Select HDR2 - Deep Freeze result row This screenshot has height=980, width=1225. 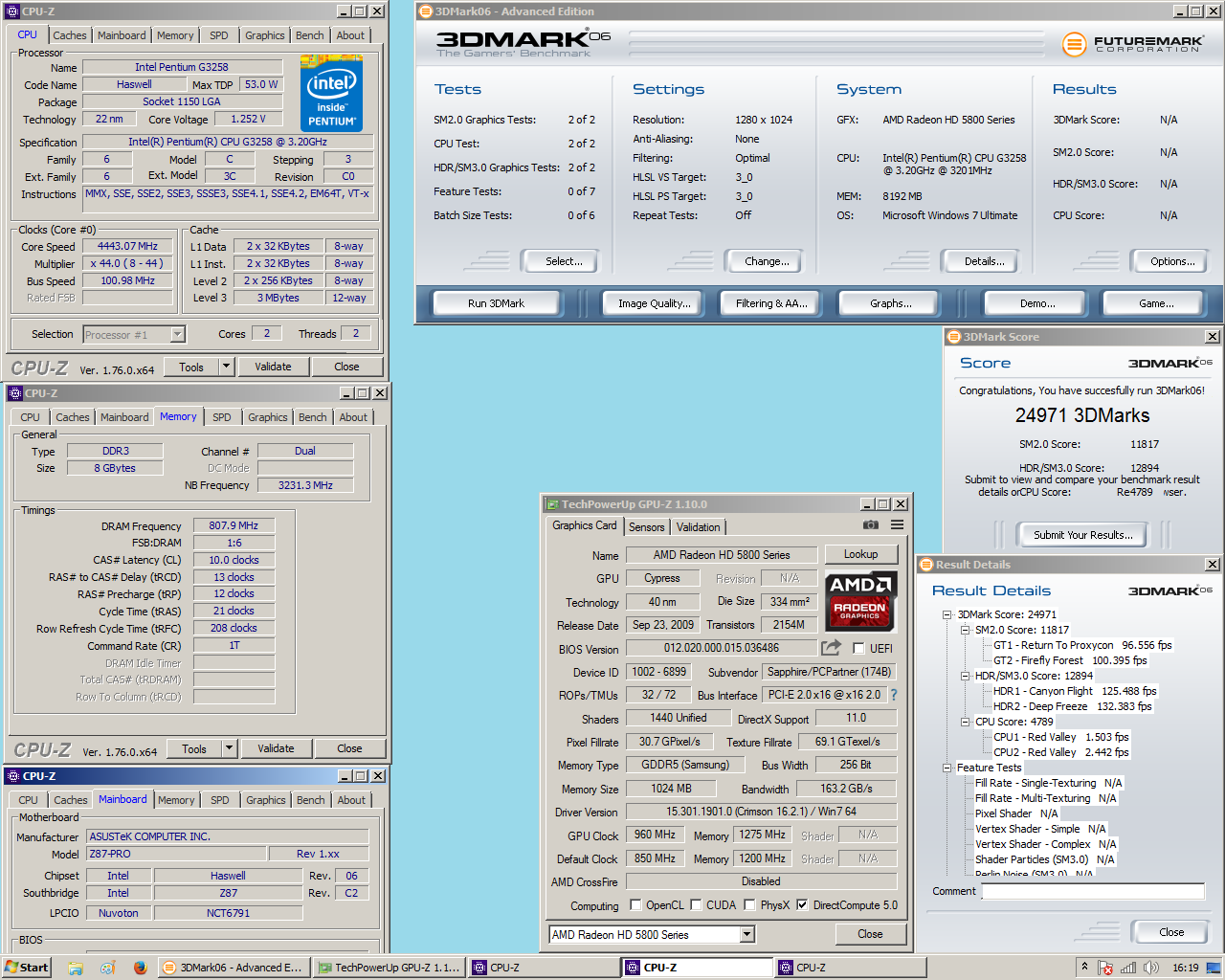click(x=1073, y=706)
